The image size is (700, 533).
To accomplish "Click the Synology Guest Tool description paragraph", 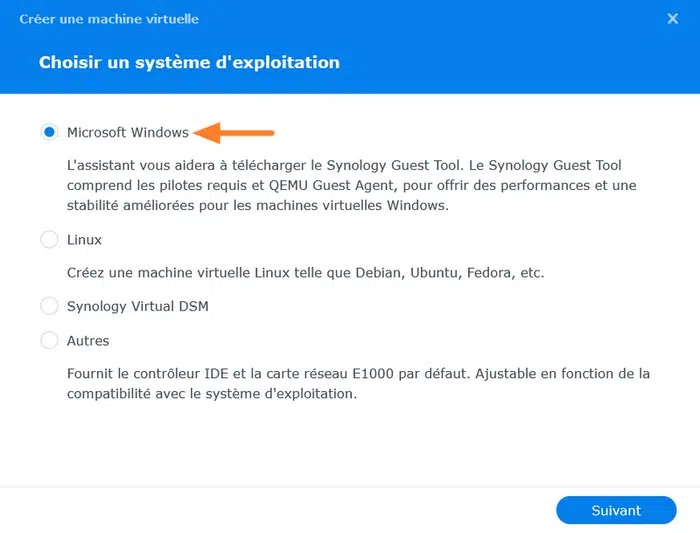I will pos(351,186).
